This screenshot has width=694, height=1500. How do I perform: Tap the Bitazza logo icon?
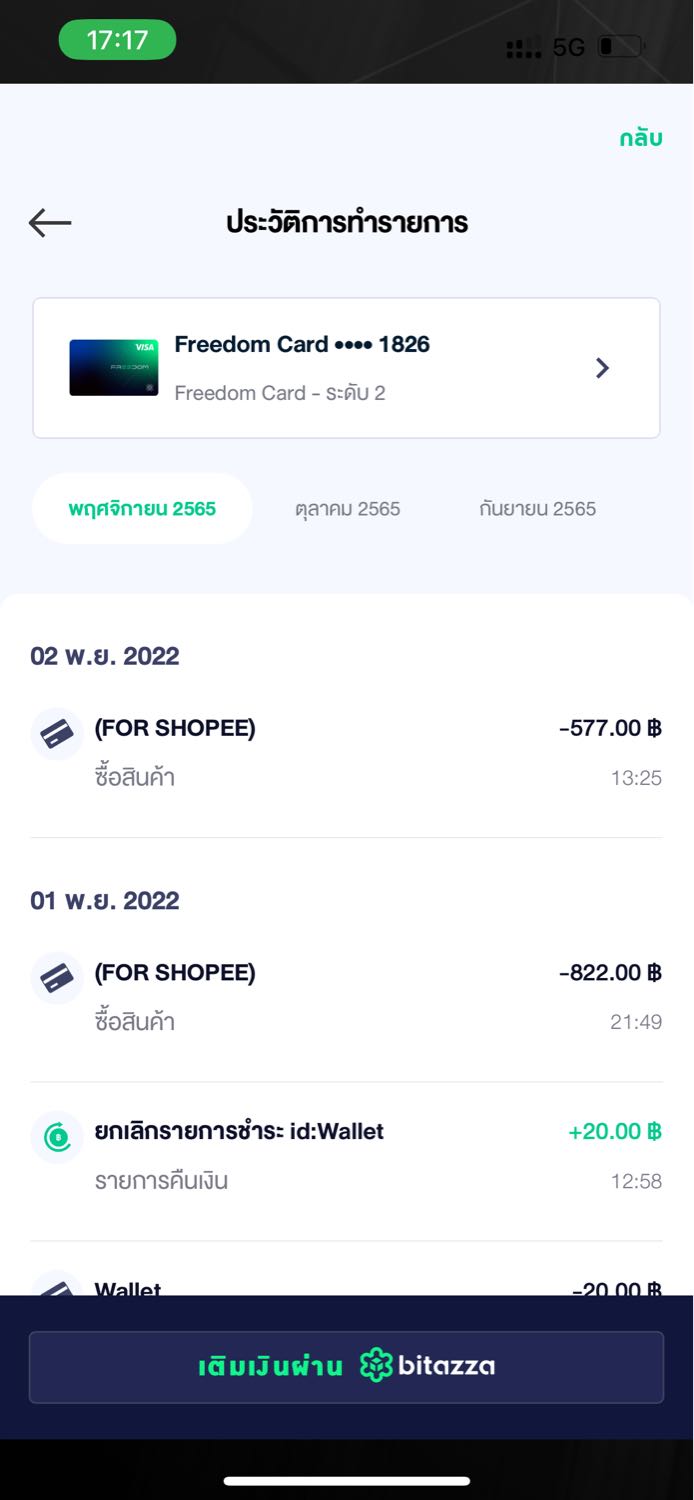pos(376,1366)
